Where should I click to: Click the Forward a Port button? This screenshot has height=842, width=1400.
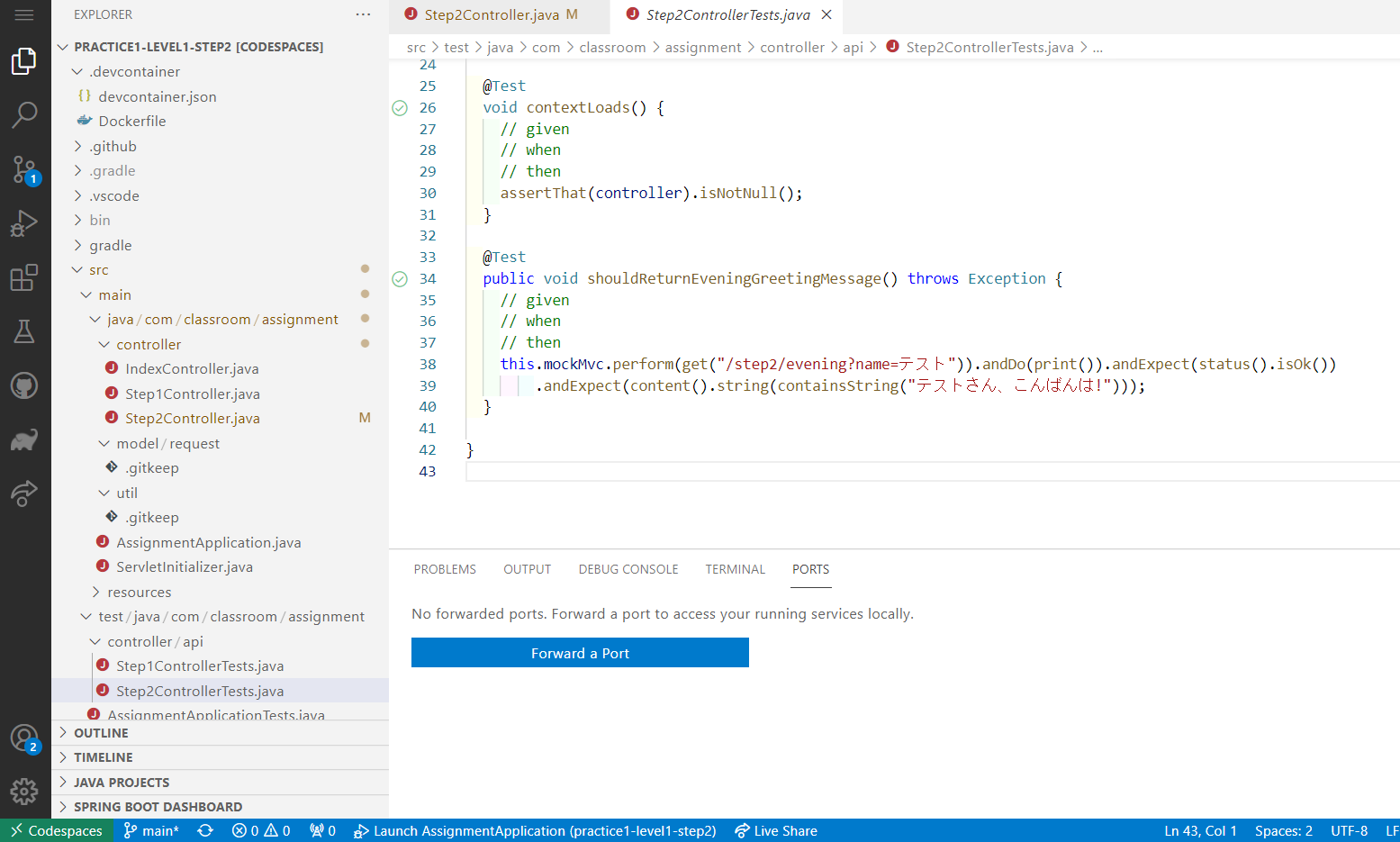point(580,652)
